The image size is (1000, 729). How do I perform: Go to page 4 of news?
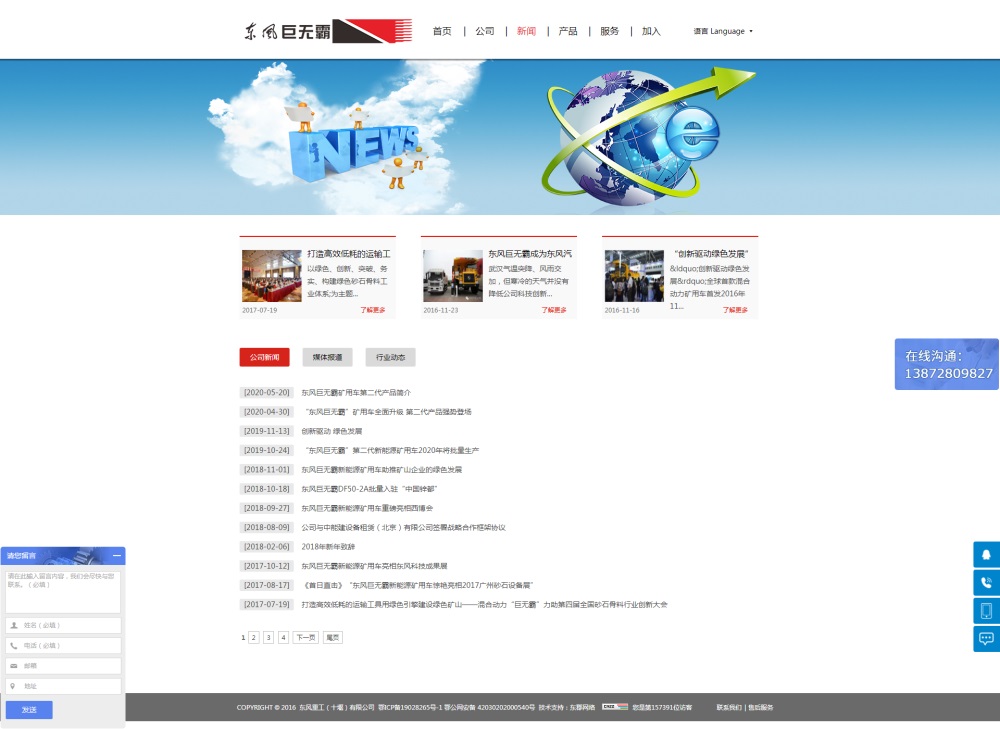(x=283, y=637)
